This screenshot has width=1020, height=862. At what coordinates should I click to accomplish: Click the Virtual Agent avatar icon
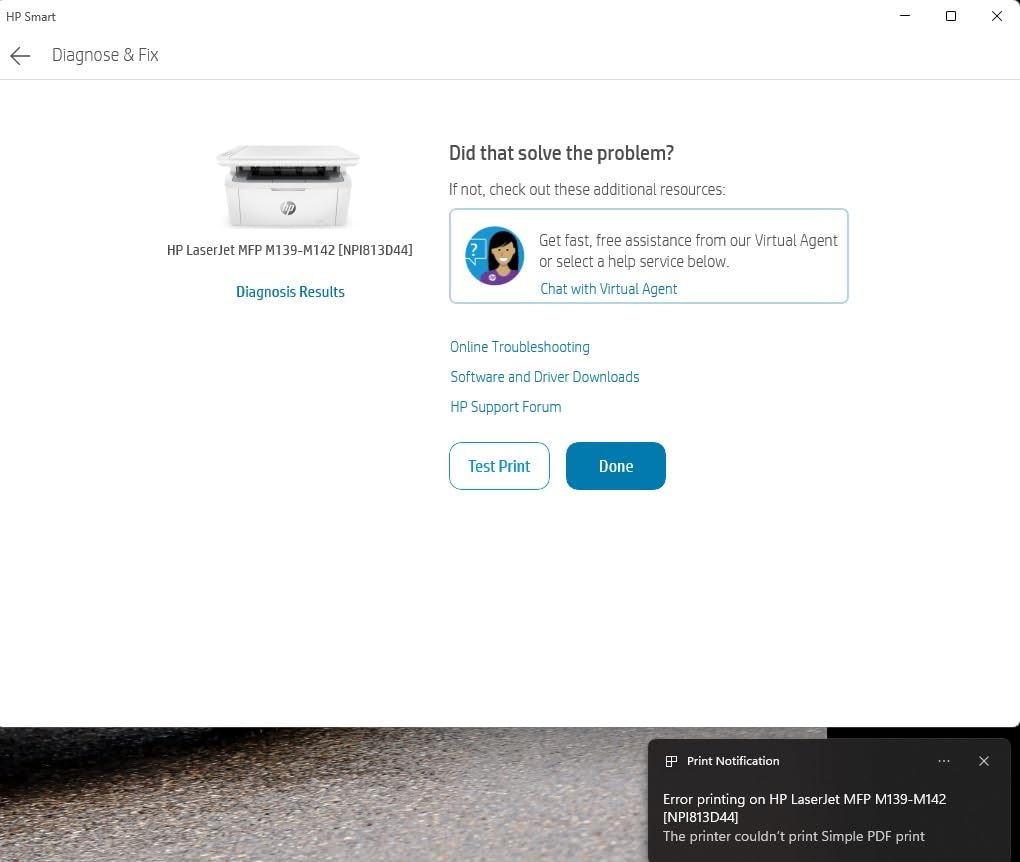494,256
